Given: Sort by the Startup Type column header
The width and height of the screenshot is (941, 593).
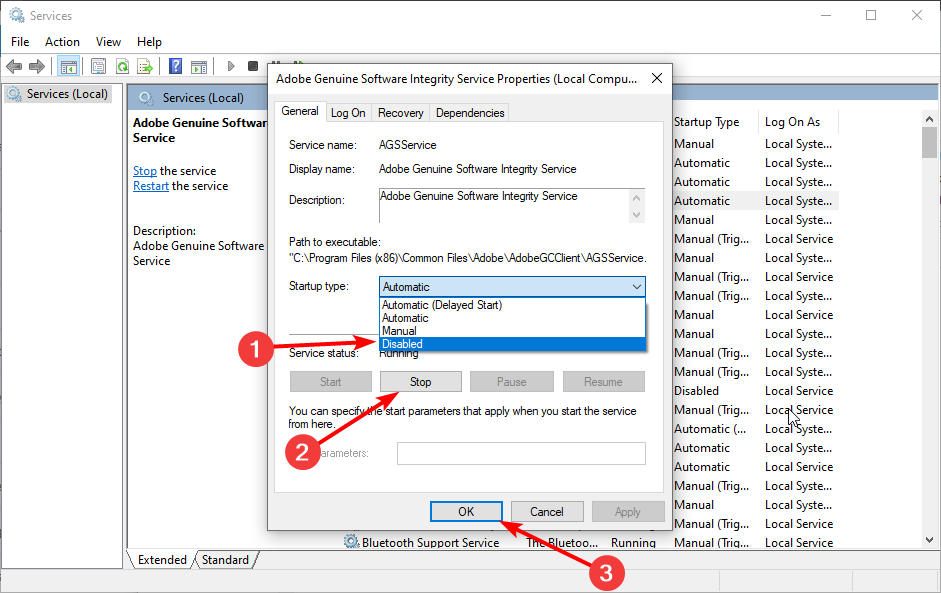Looking at the screenshot, I should [714, 122].
